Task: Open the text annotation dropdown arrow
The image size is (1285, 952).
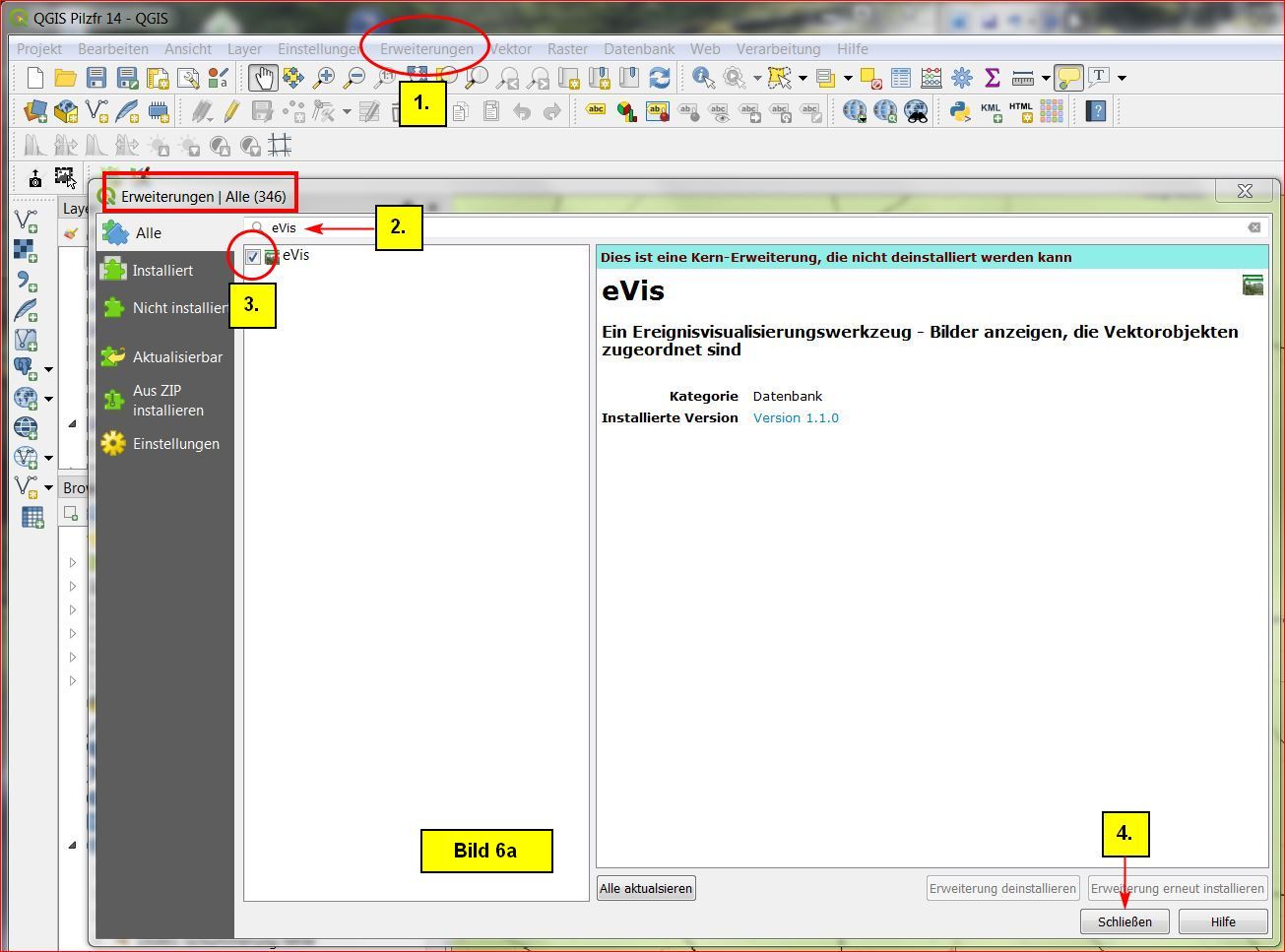Action: [x=1122, y=78]
